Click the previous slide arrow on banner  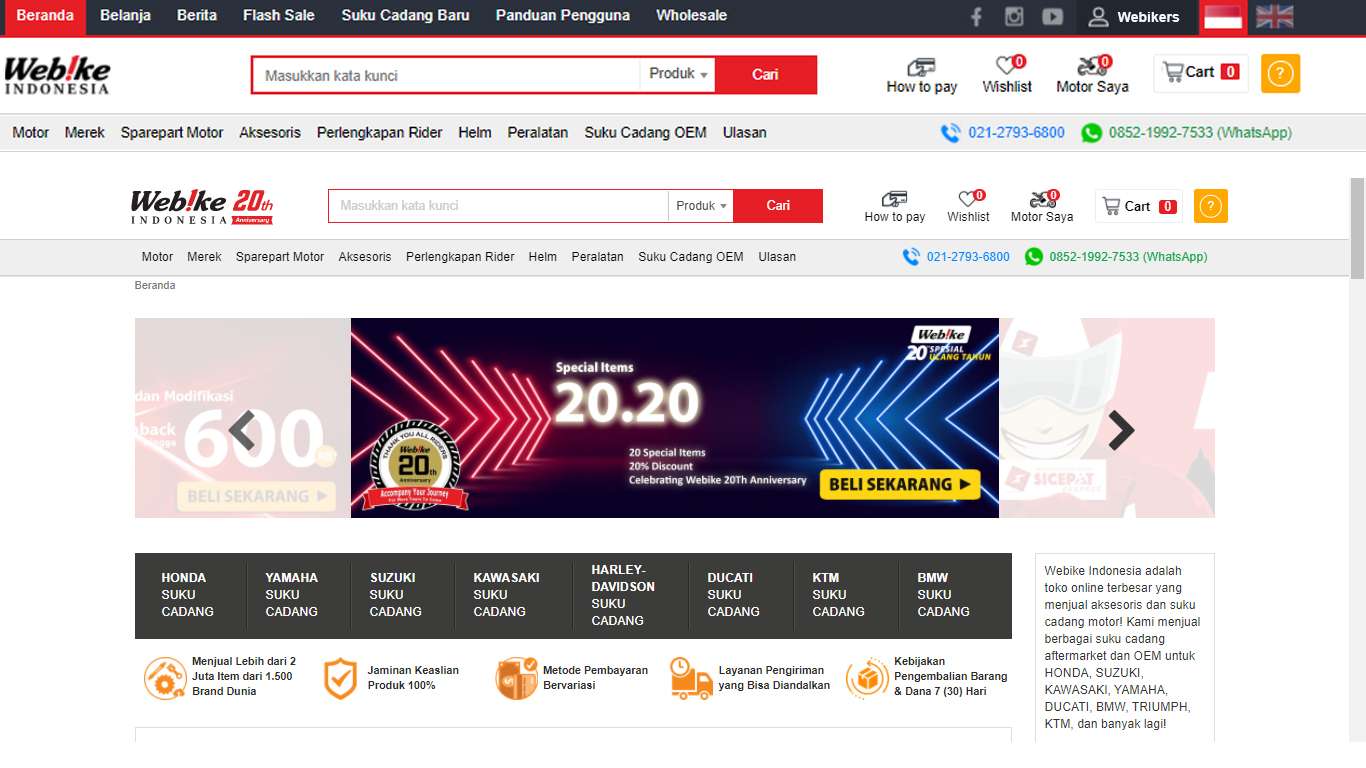point(242,431)
